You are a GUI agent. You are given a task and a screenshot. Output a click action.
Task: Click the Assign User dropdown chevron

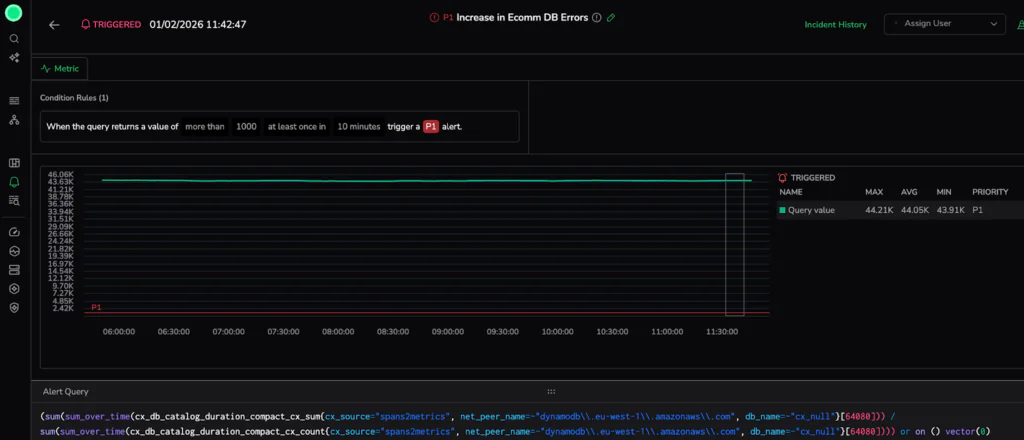click(x=994, y=24)
